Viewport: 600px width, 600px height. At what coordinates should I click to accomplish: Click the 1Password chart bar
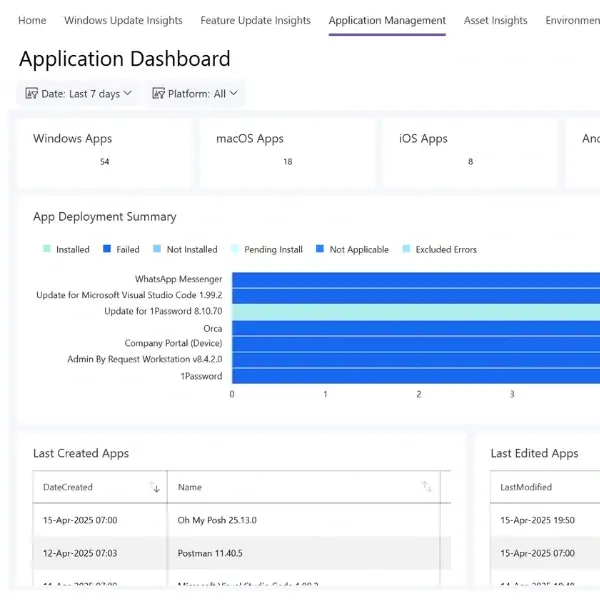tap(416, 376)
